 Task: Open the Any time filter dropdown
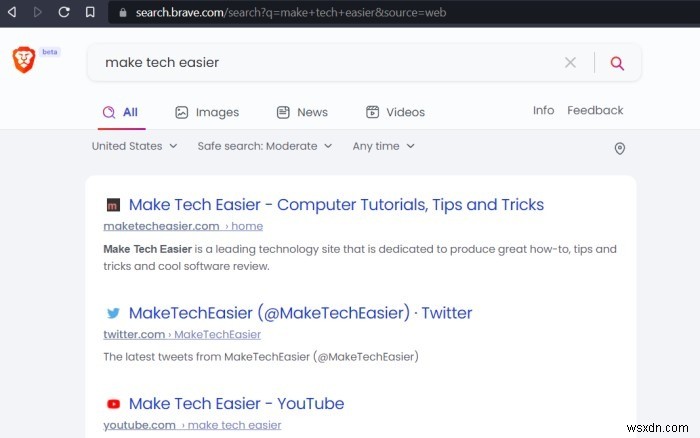[x=383, y=146]
